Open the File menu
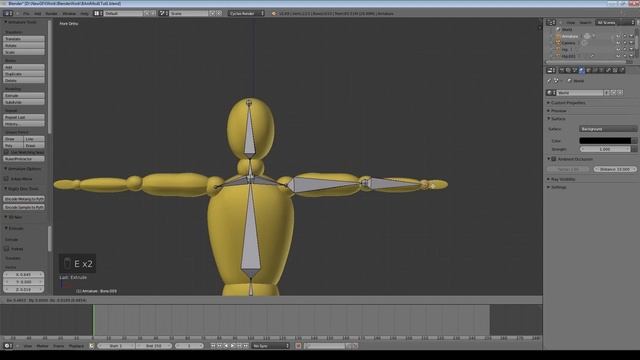 (26, 13)
